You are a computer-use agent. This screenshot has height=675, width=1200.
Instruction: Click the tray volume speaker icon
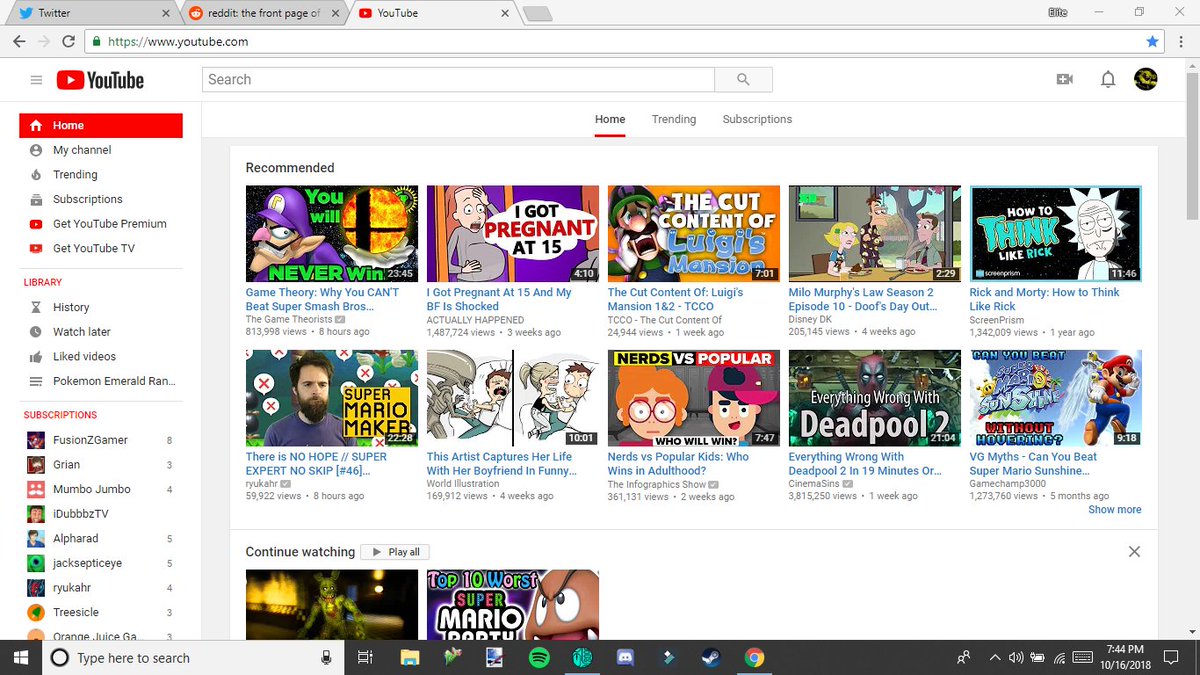(x=1016, y=657)
